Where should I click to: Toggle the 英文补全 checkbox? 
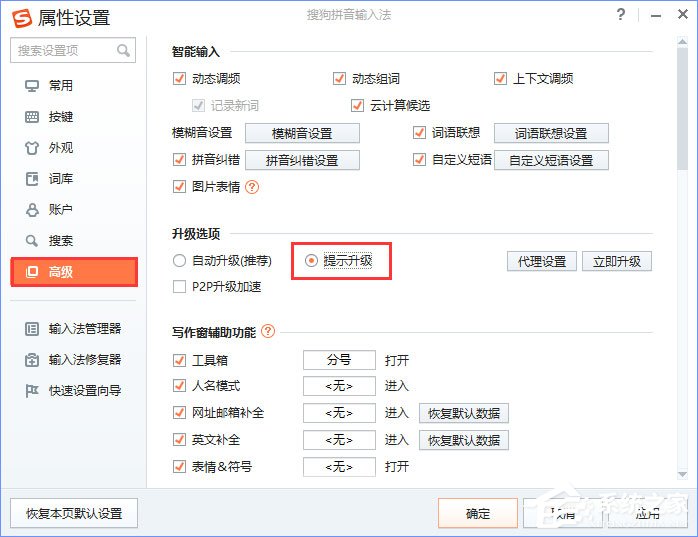[x=179, y=440]
